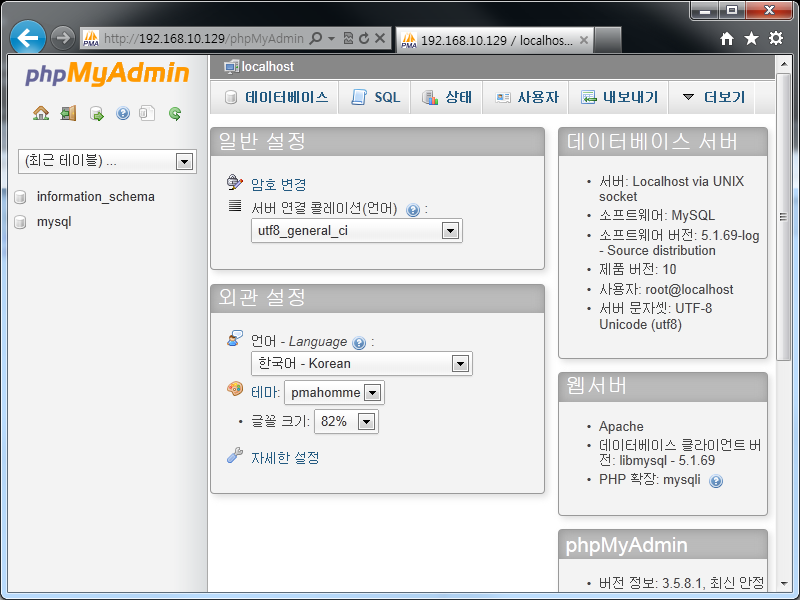Click the localhost server icon in breadcrumb

(231, 67)
